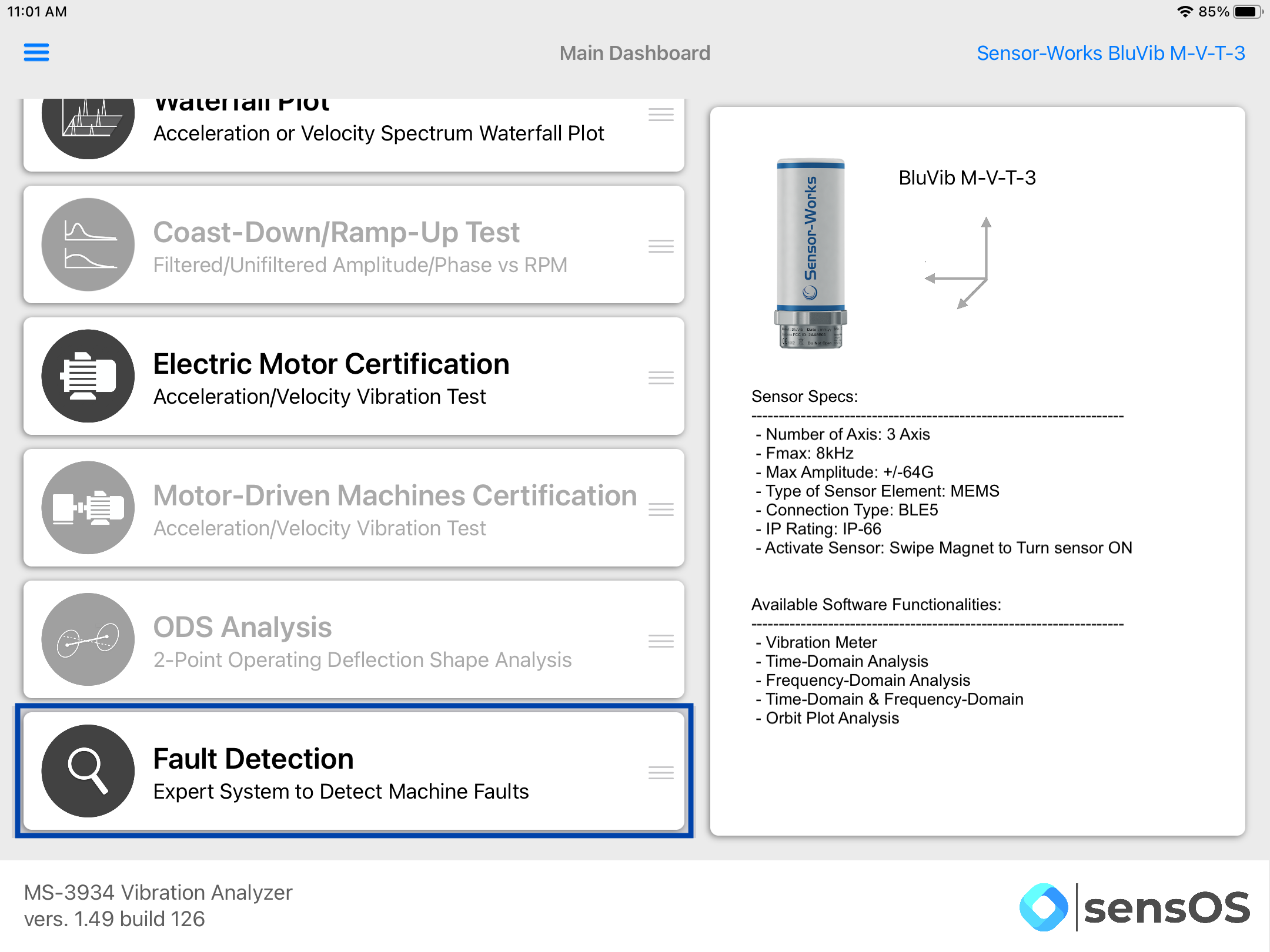1270x952 pixels.
Task: Open Electric Motor Certification
Action: [354, 376]
